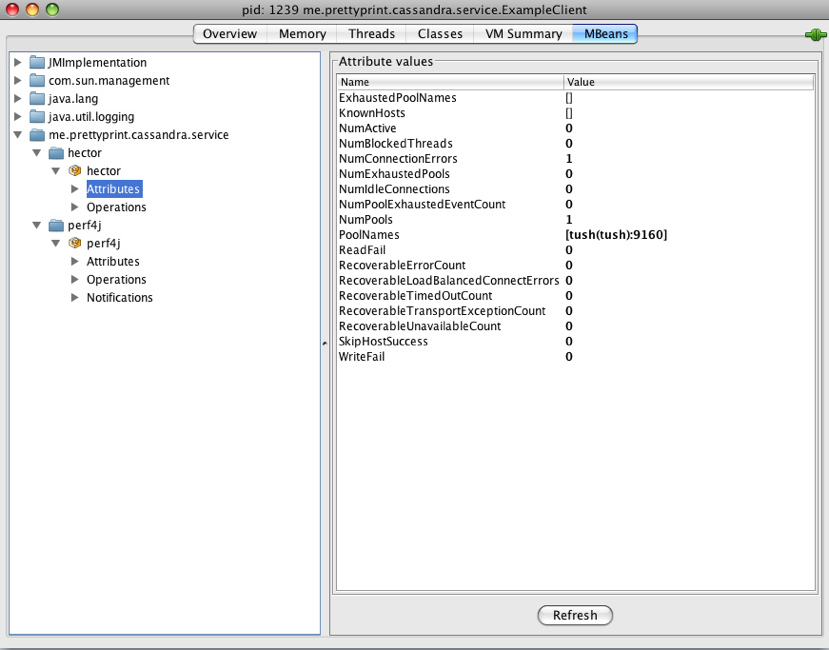Select the MBeans tab
Screen dimensions: 829x650
(x=606, y=34)
